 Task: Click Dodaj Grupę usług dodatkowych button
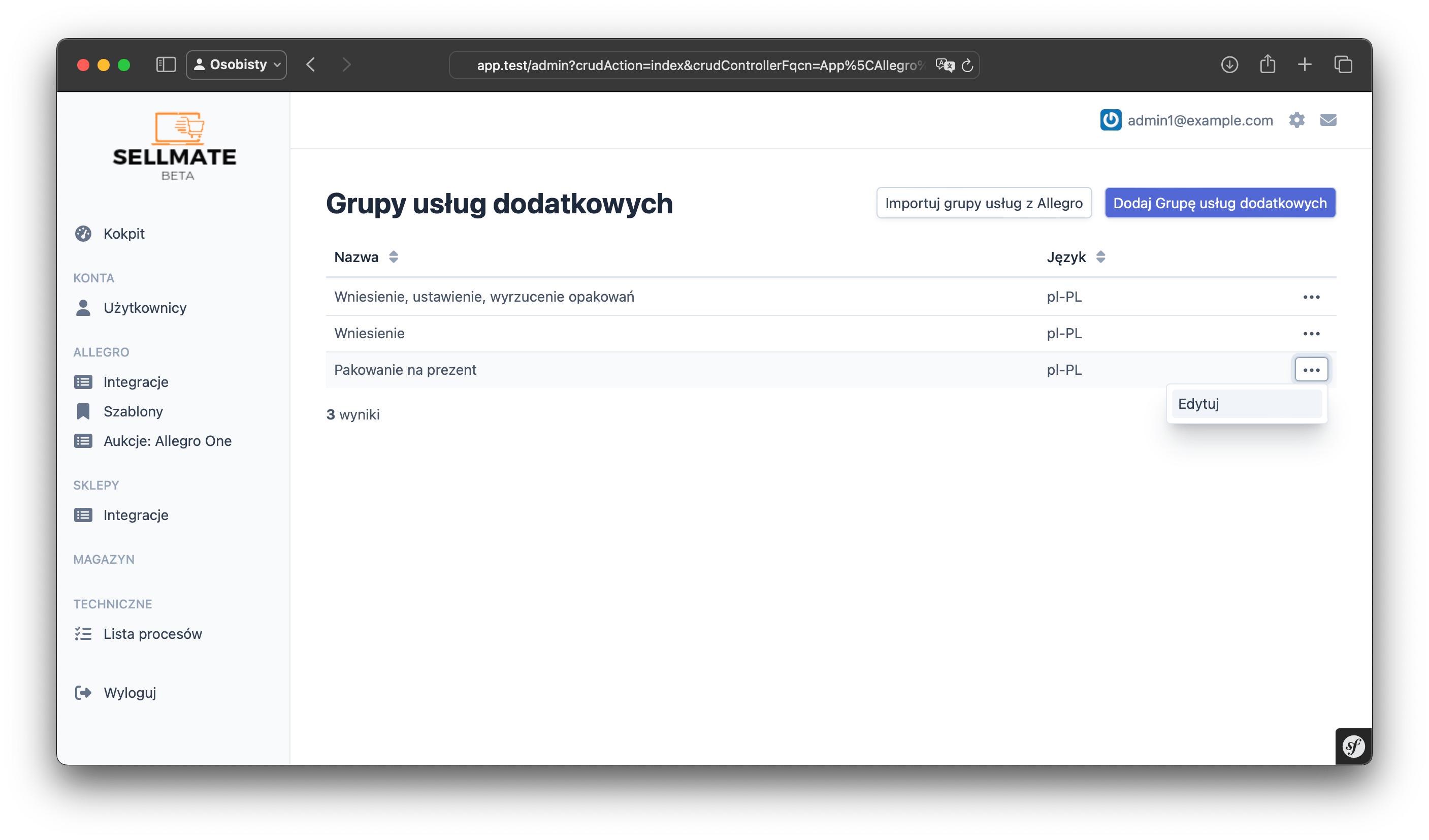click(1221, 203)
